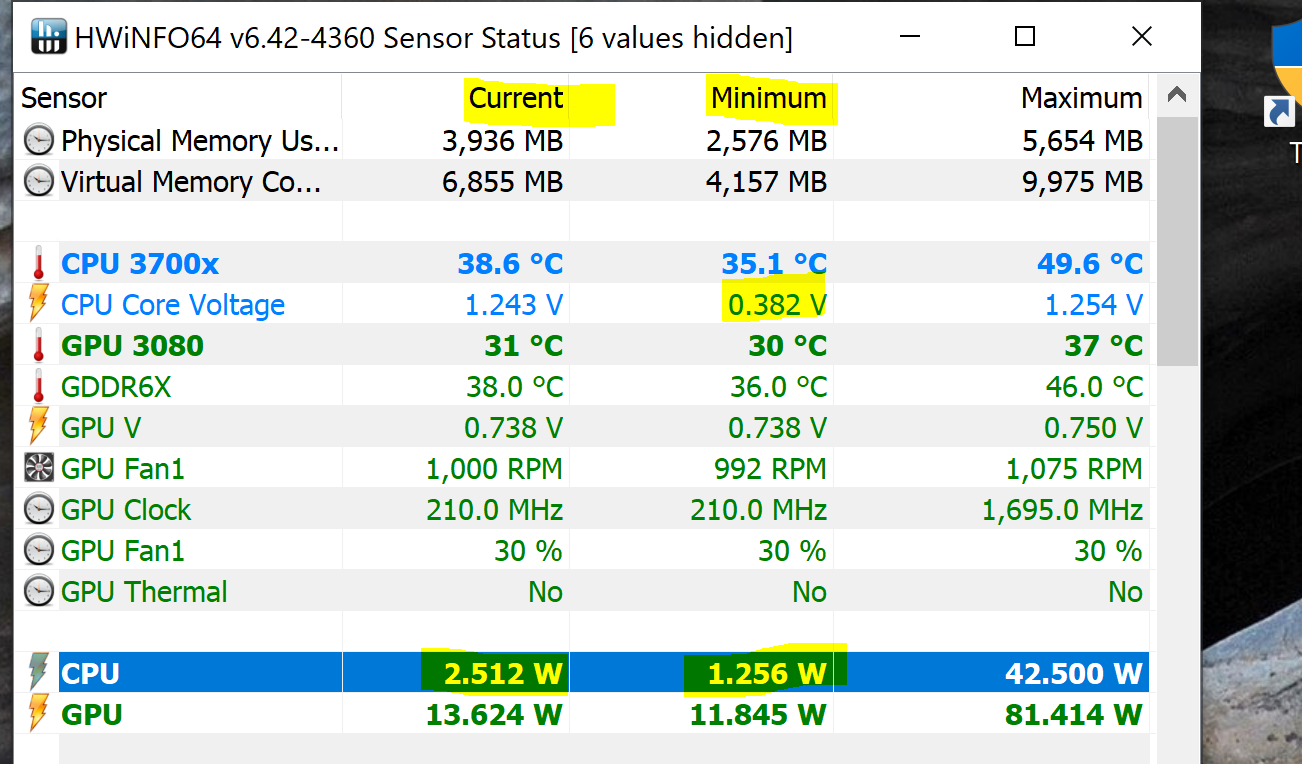
Task: Click the 81.414 W maximum GPU power
Action: pyautogui.click(x=1074, y=715)
